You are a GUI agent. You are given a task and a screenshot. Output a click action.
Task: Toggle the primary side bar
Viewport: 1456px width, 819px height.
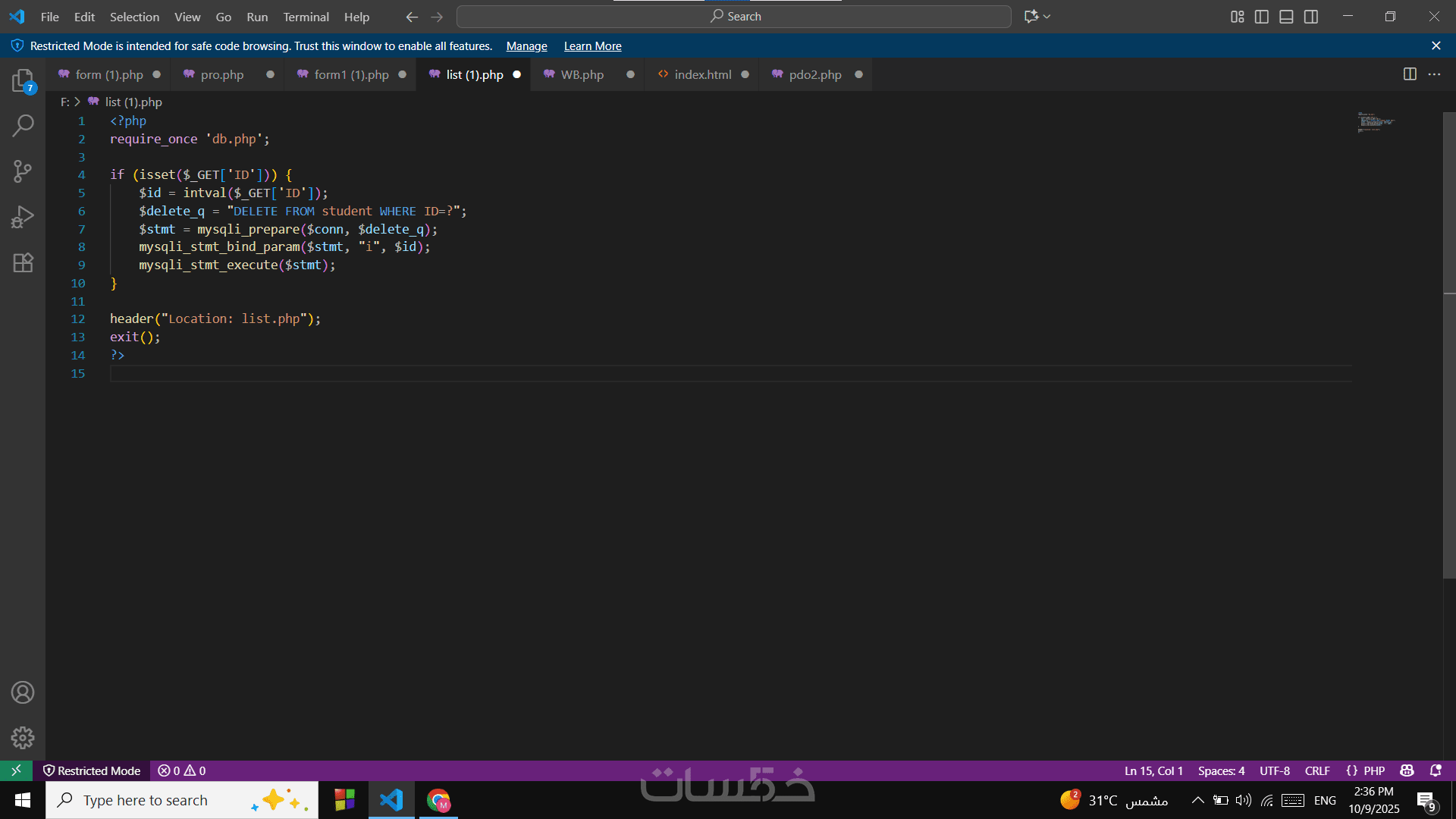[1262, 17]
